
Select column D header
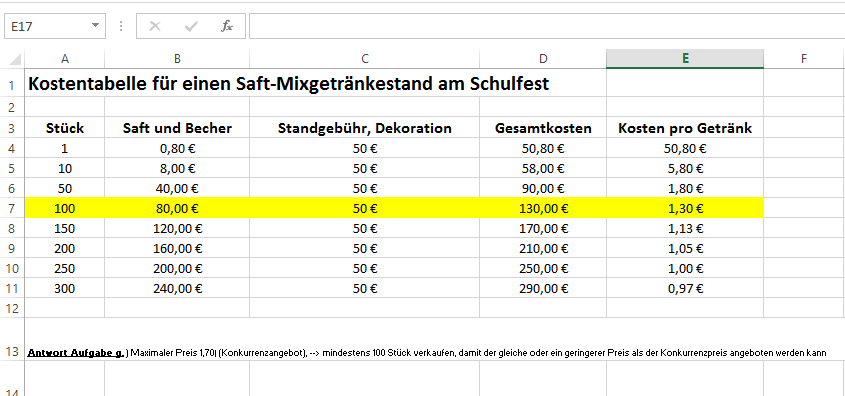coord(543,59)
